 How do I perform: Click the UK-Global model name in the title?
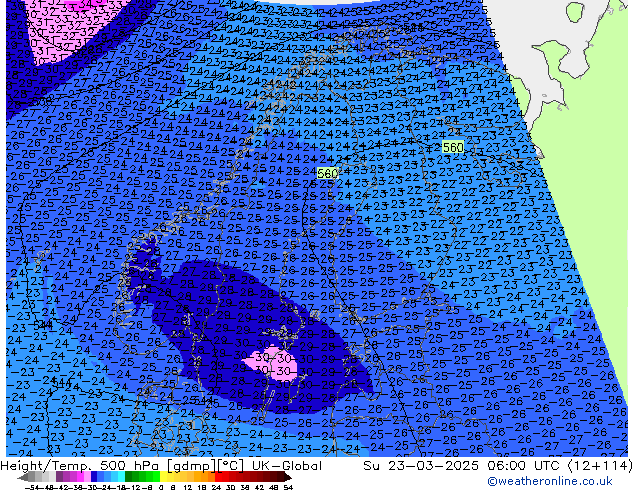click(x=287, y=466)
